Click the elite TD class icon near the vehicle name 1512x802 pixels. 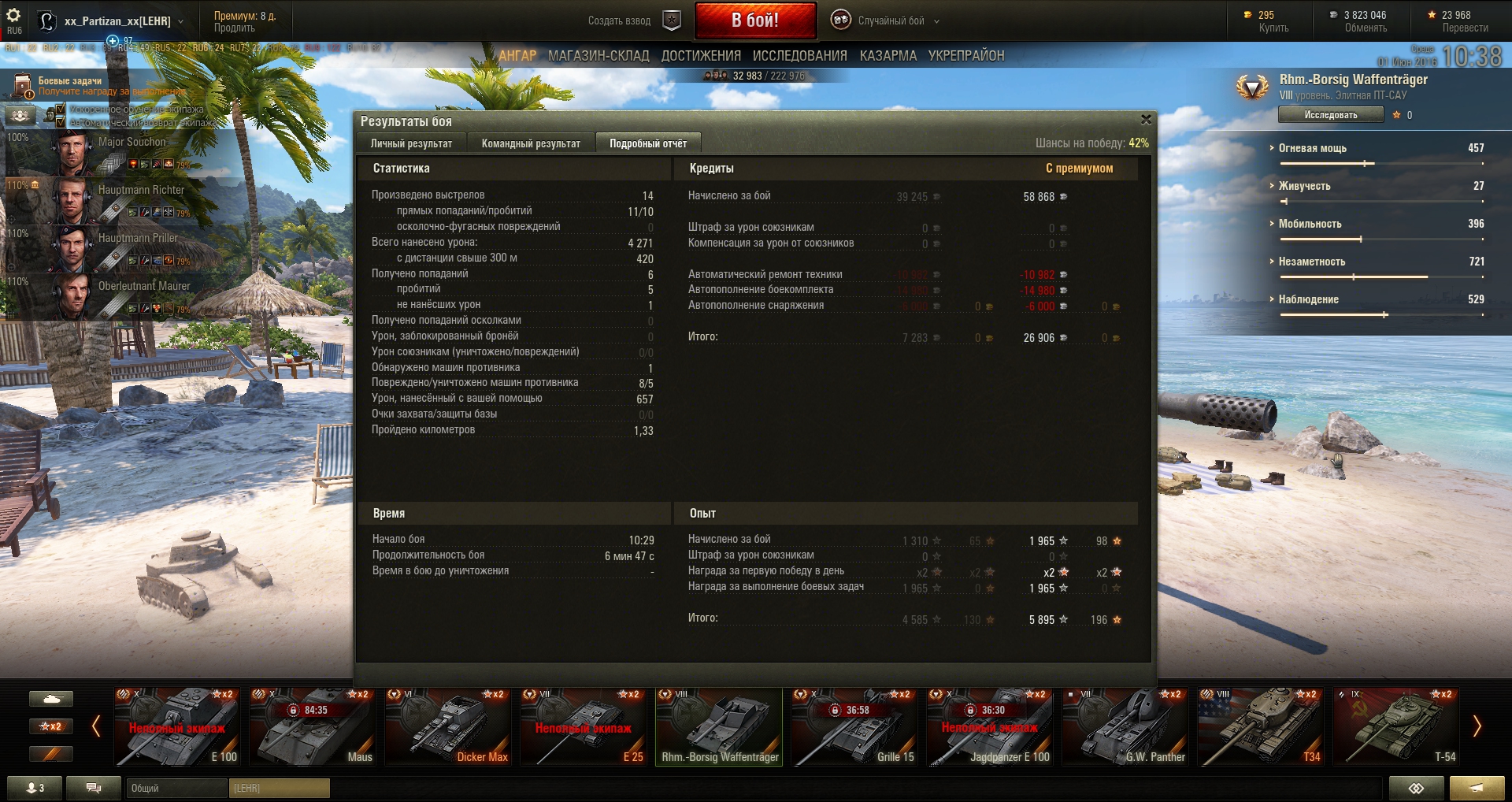1252,86
